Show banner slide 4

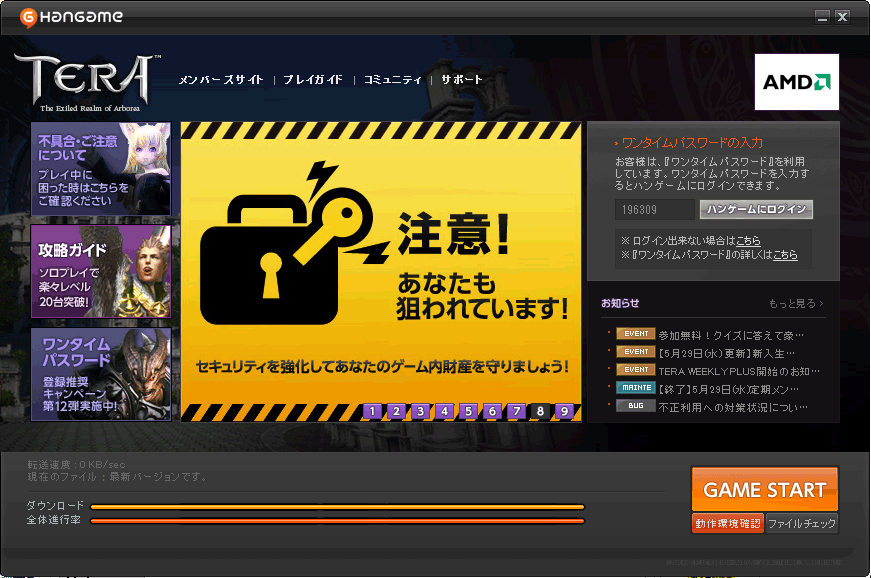[444, 411]
